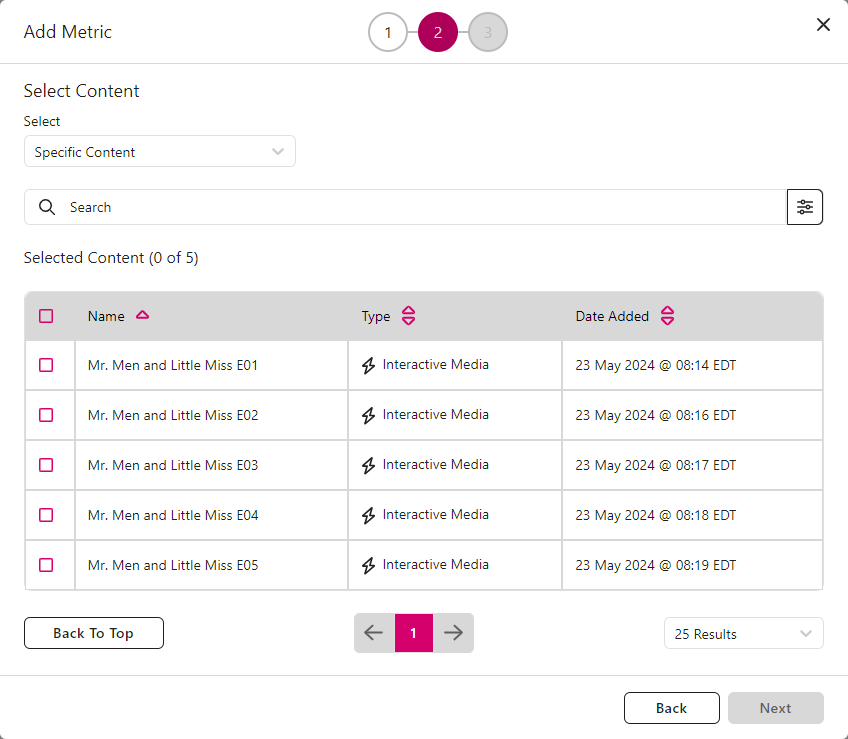Click the Back To Top button
848x739 pixels.
tap(94, 633)
